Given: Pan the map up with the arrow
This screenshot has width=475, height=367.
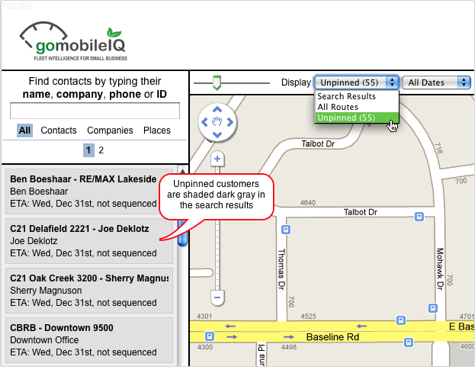Looking at the screenshot, I should coord(217,109).
